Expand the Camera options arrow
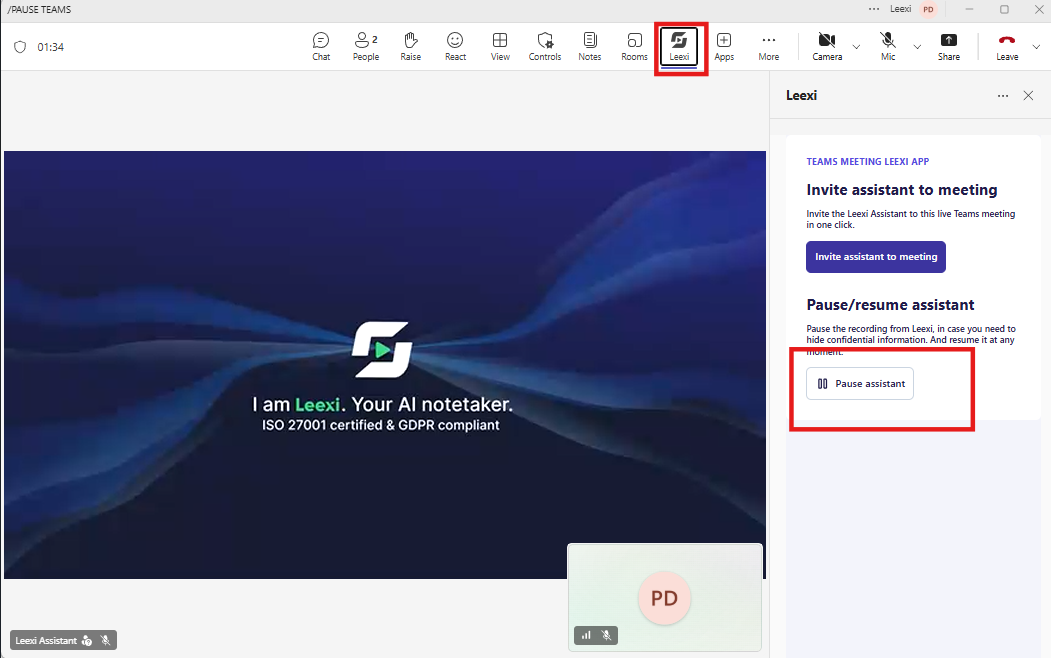Screen dimensions: 1051x658 click(x=856, y=47)
